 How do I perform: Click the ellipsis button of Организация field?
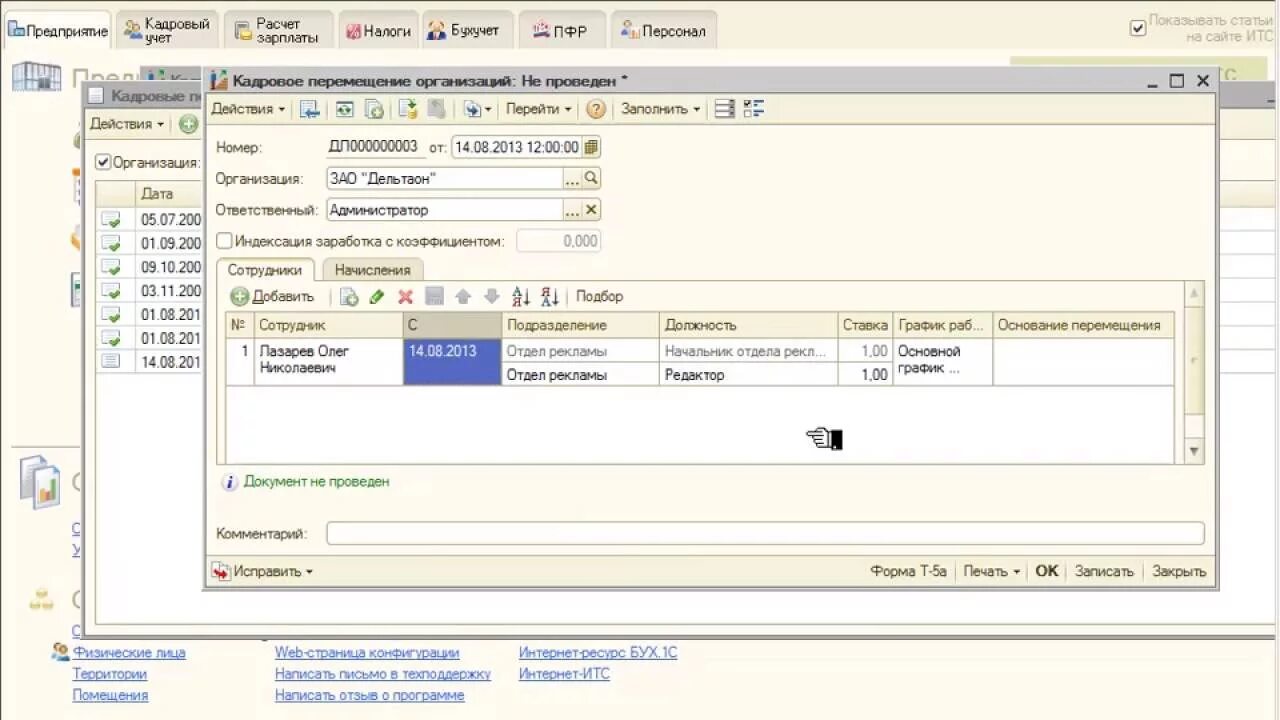pyautogui.click(x=572, y=179)
